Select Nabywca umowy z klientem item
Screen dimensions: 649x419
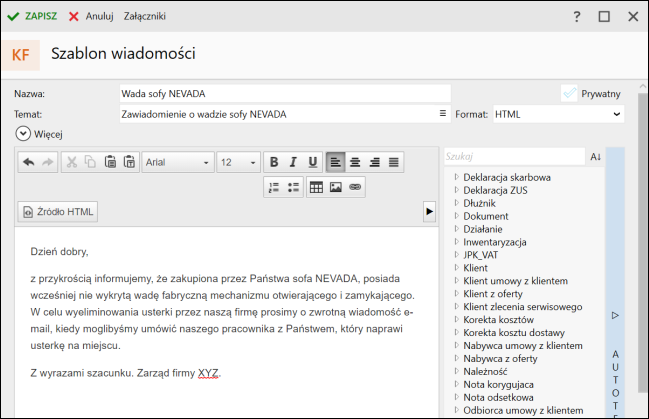[523, 345]
